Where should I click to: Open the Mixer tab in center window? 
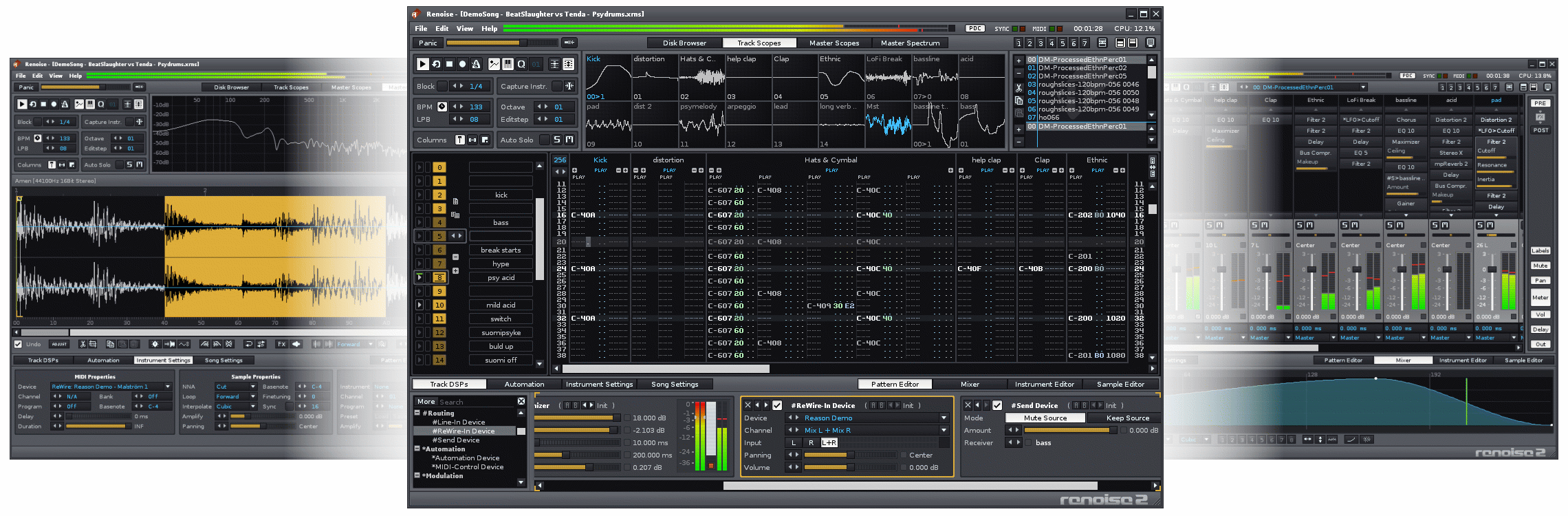tap(970, 384)
